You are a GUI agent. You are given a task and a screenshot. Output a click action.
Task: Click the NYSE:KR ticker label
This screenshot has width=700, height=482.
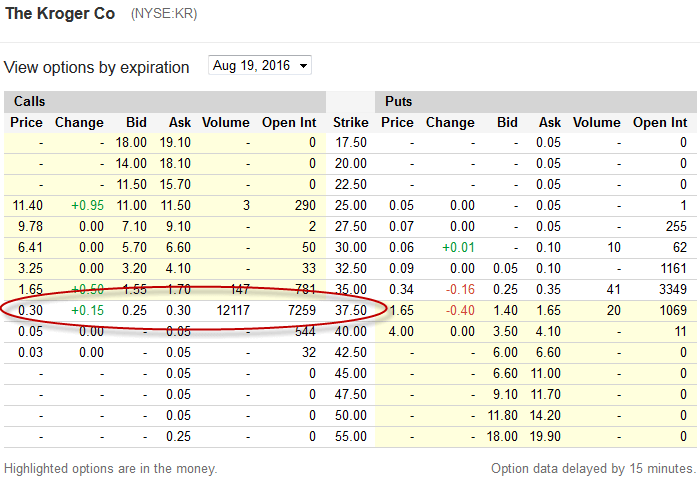(x=164, y=14)
